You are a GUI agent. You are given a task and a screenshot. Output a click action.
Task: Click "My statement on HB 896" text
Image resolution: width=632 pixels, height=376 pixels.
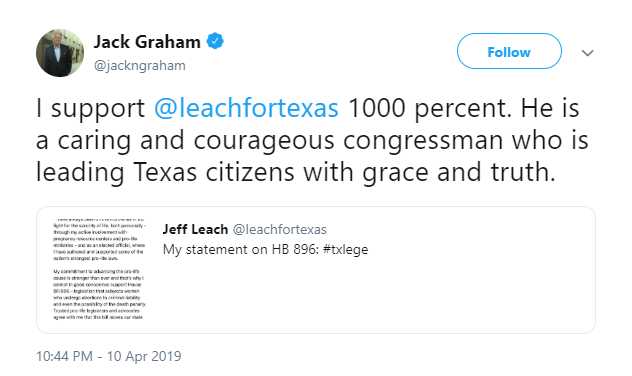pos(241,249)
